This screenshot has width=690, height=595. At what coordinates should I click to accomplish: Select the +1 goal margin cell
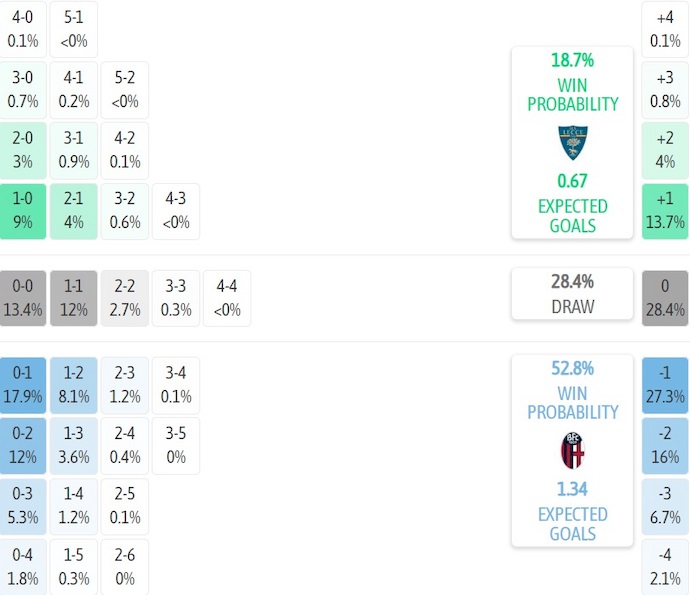click(x=665, y=211)
